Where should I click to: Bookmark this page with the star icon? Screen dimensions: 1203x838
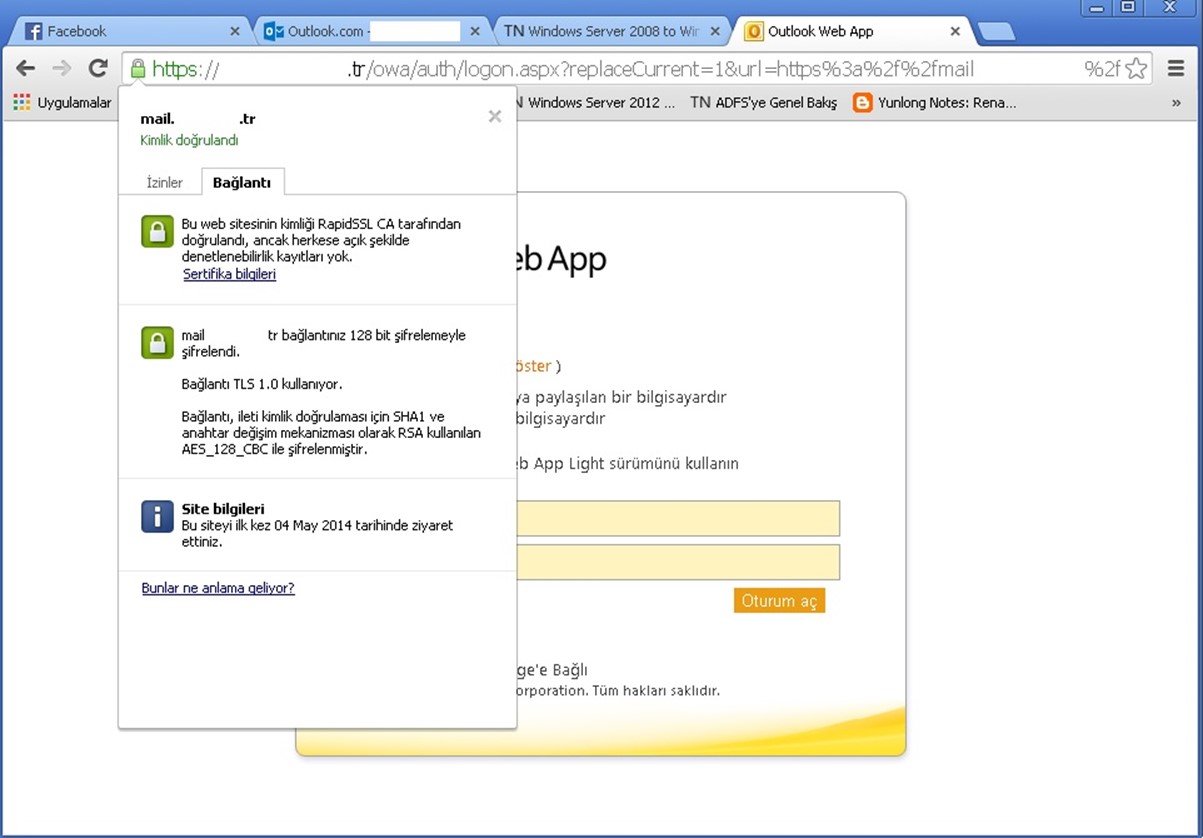click(1136, 69)
